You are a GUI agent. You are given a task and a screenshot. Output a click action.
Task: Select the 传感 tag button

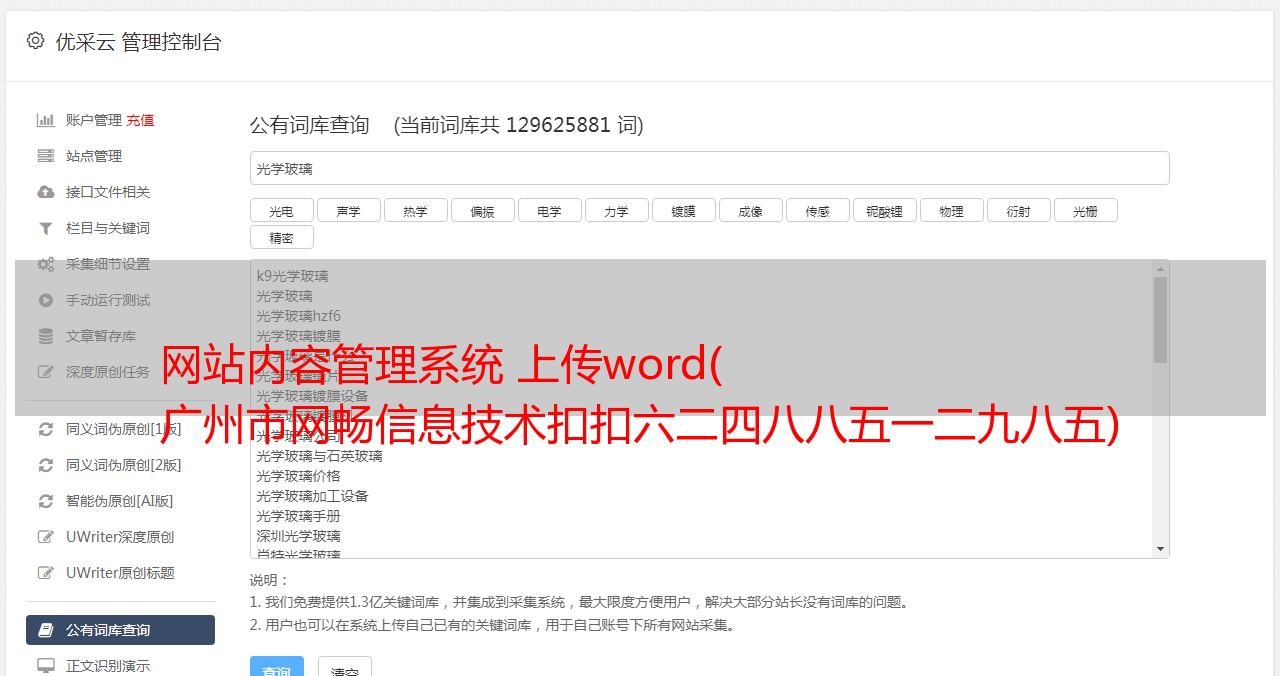pyautogui.click(x=817, y=210)
